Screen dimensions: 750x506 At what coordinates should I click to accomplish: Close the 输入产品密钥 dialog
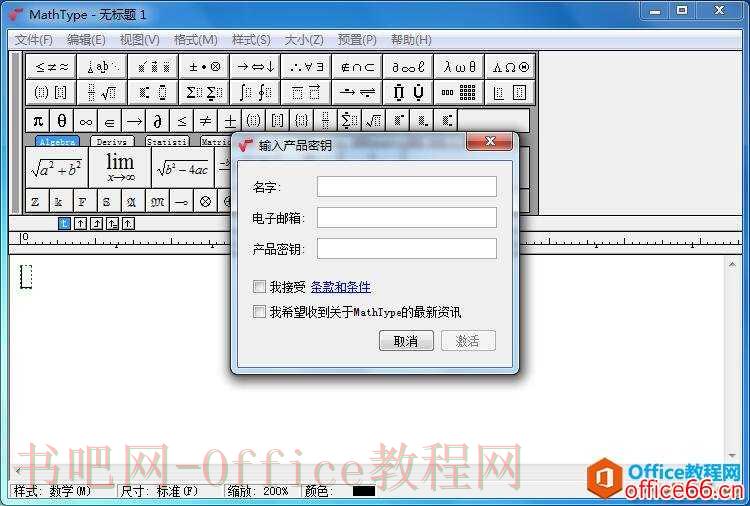point(489,141)
